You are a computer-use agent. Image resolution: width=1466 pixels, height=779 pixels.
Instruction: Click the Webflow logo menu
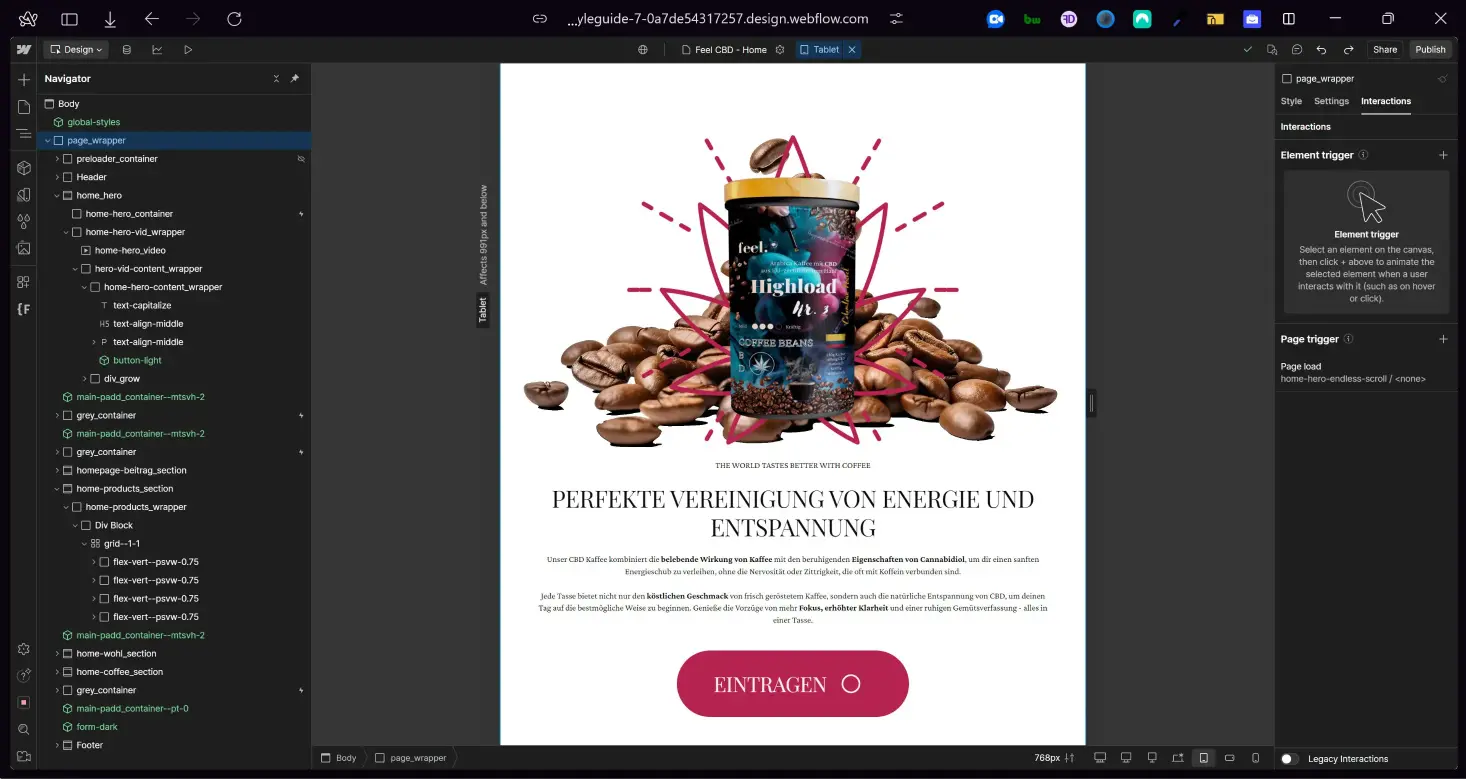(x=24, y=49)
